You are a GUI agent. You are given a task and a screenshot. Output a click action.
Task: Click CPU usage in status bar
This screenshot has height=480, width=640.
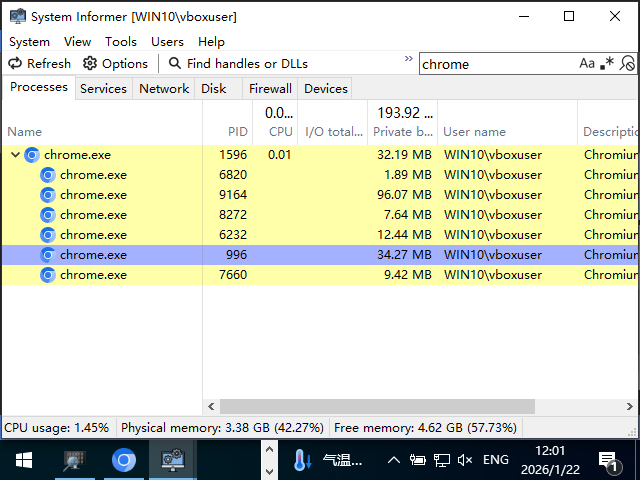[x=57, y=428]
